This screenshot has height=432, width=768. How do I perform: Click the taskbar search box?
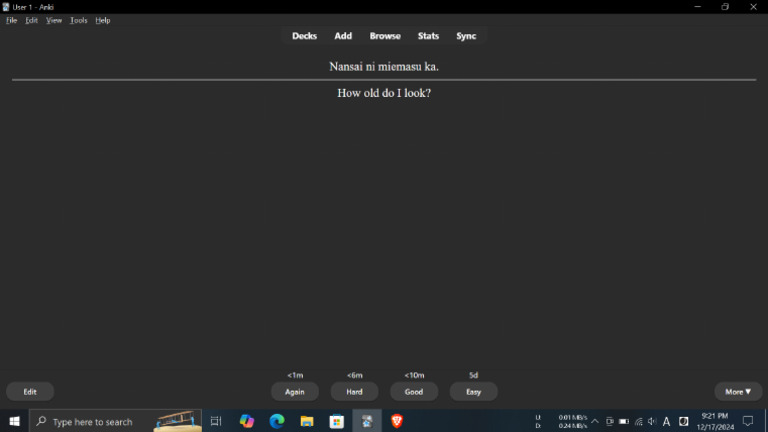point(116,421)
